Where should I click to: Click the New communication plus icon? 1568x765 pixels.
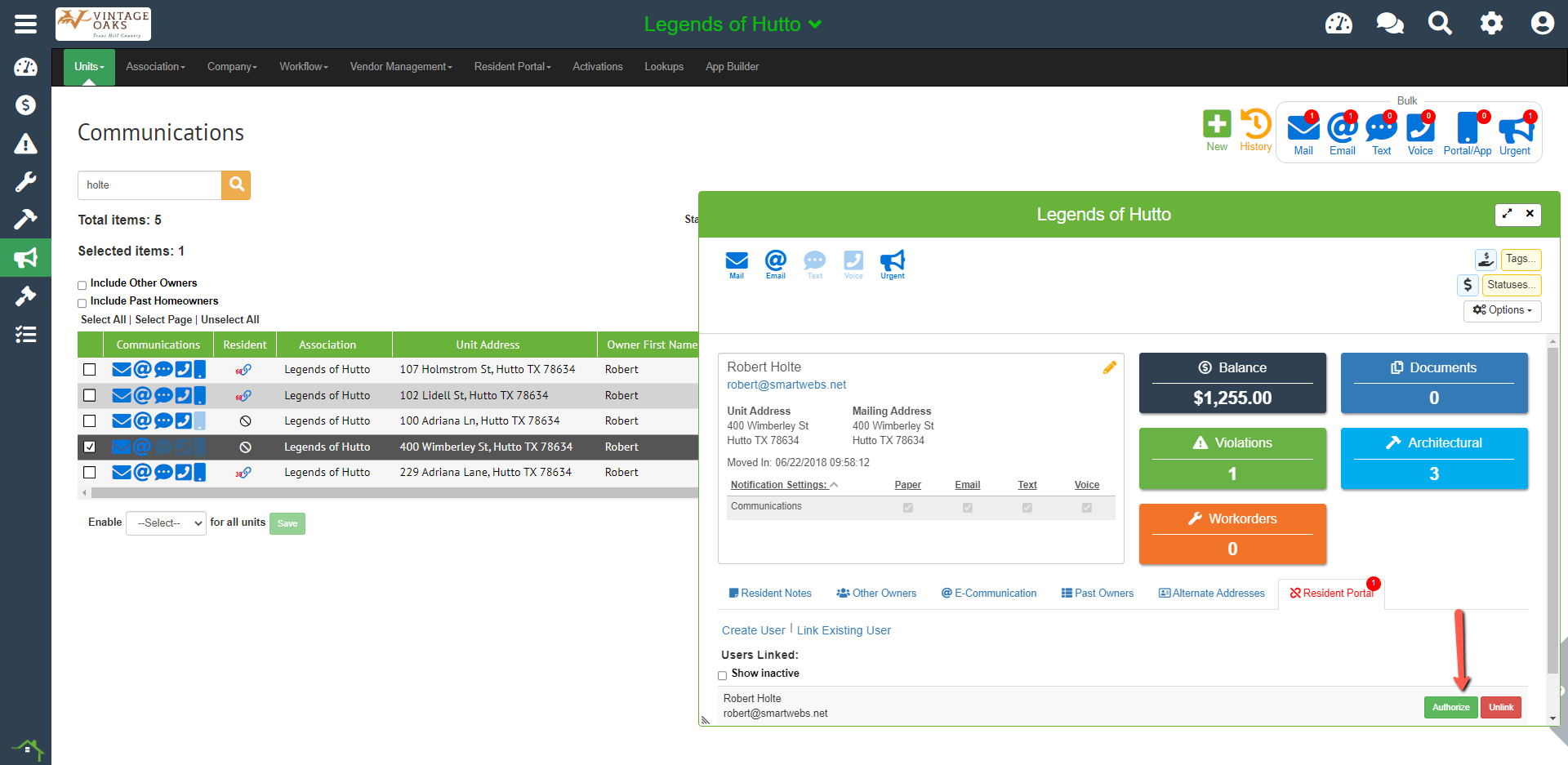[x=1217, y=131]
